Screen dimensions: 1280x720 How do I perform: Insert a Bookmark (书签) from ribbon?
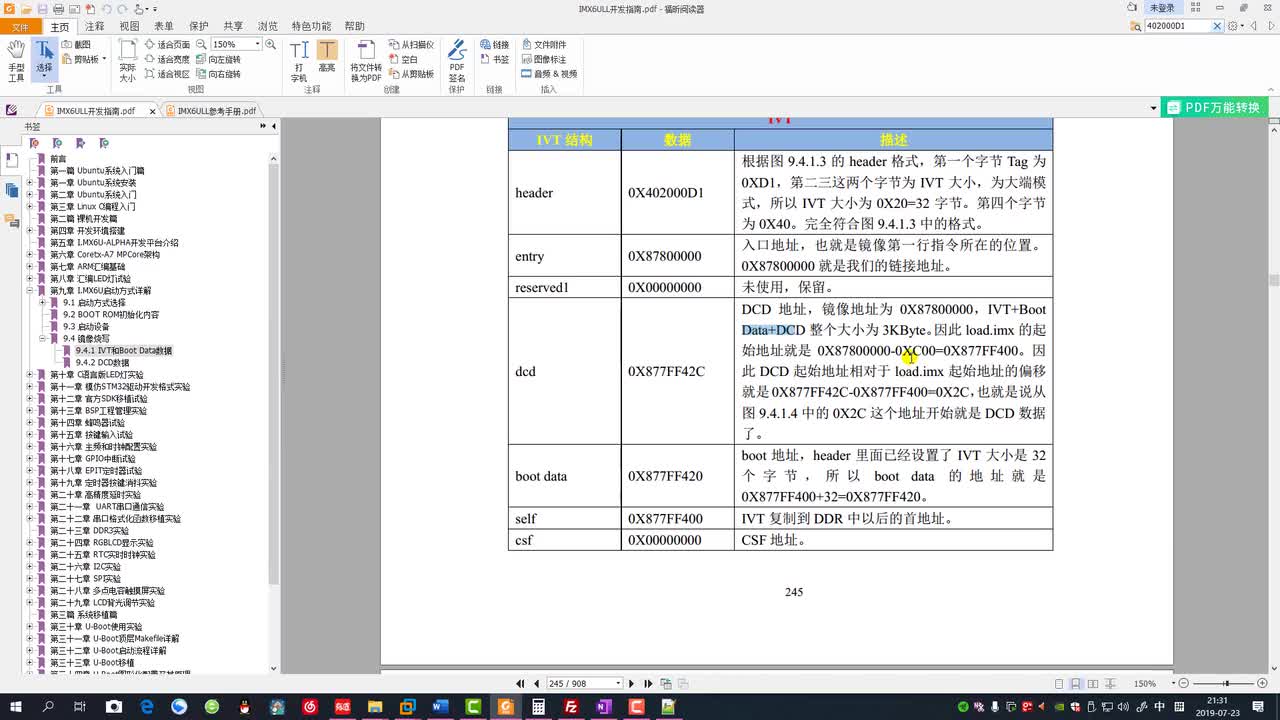[x=494, y=59]
